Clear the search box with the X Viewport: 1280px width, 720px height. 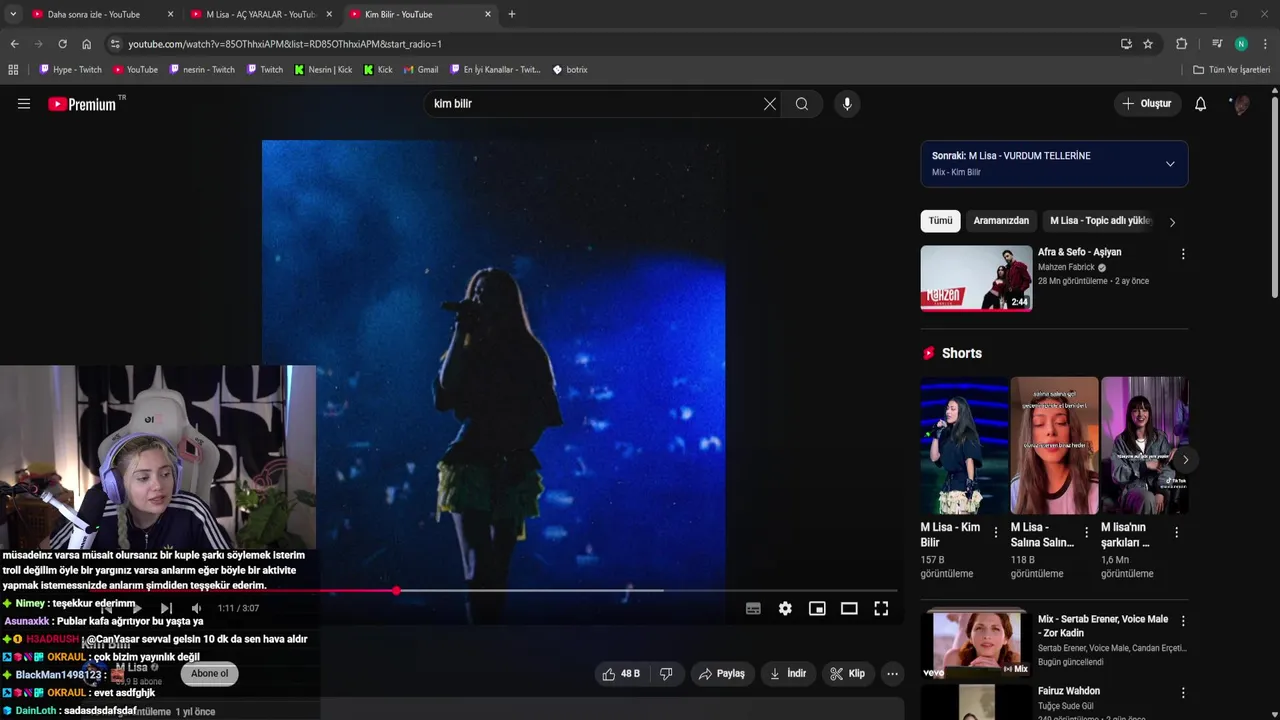point(770,104)
